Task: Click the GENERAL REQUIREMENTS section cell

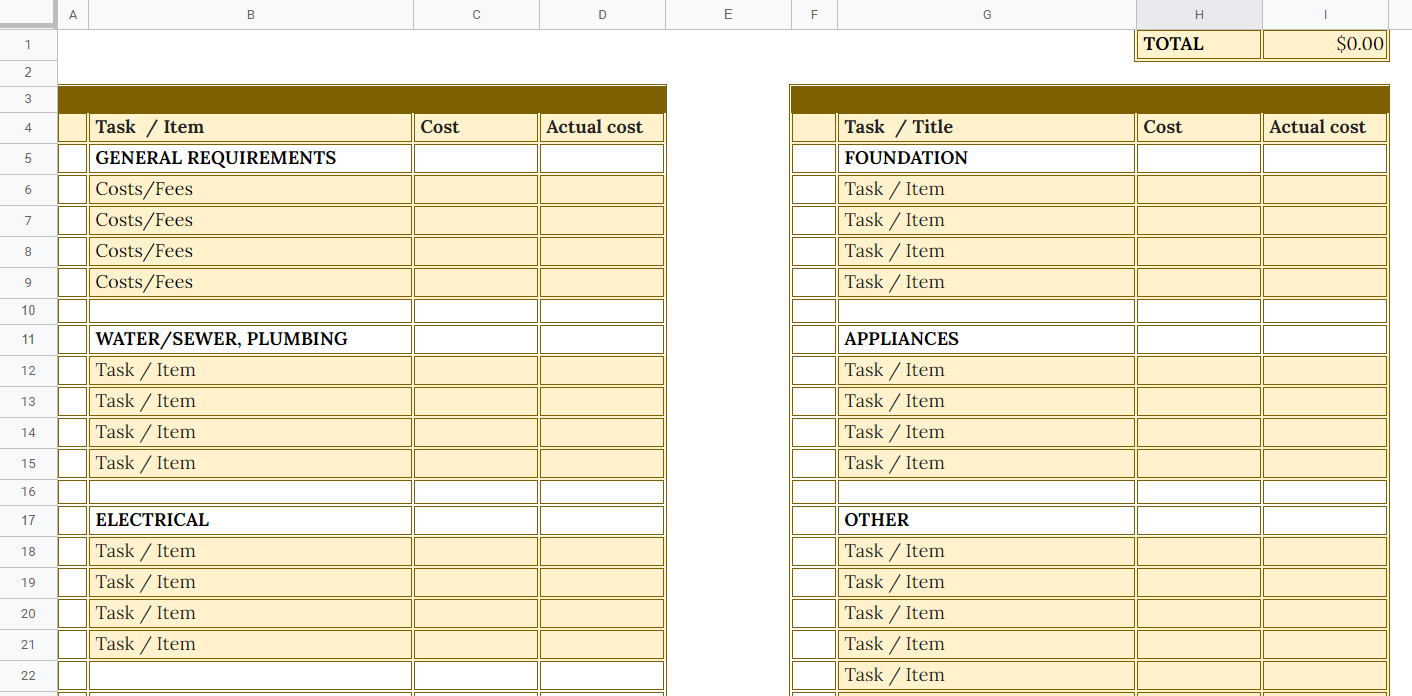Action: coord(250,158)
